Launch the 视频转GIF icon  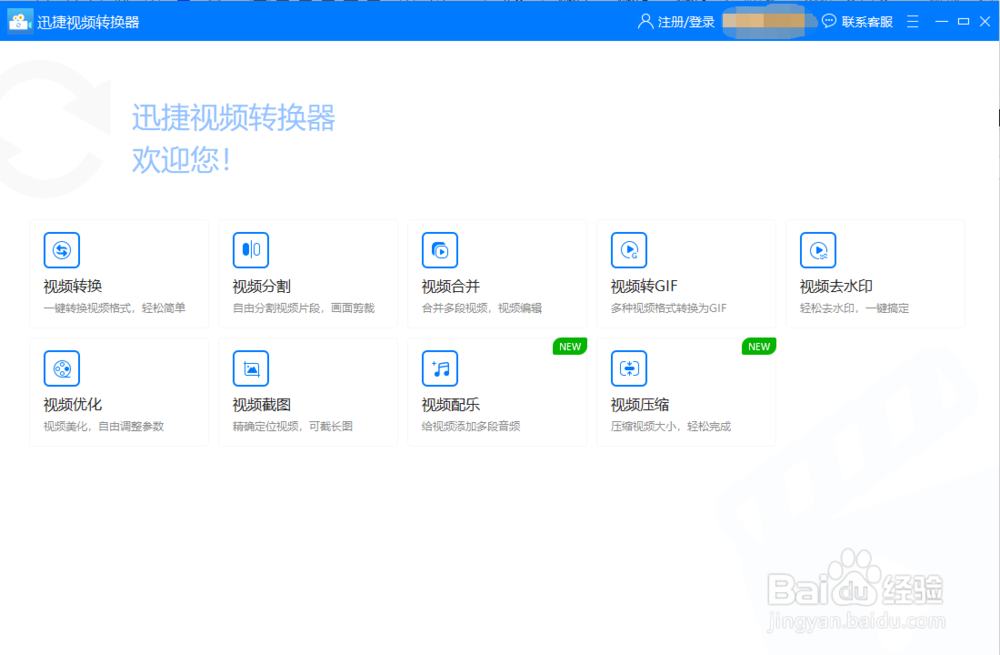click(x=629, y=250)
